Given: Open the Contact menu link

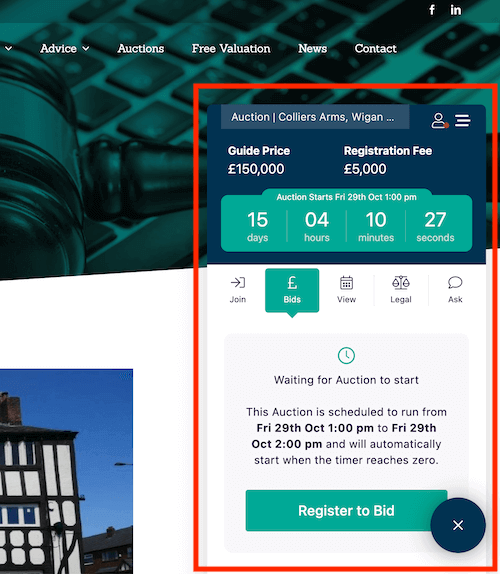Looking at the screenshot, I should click(x=376, y=48).
